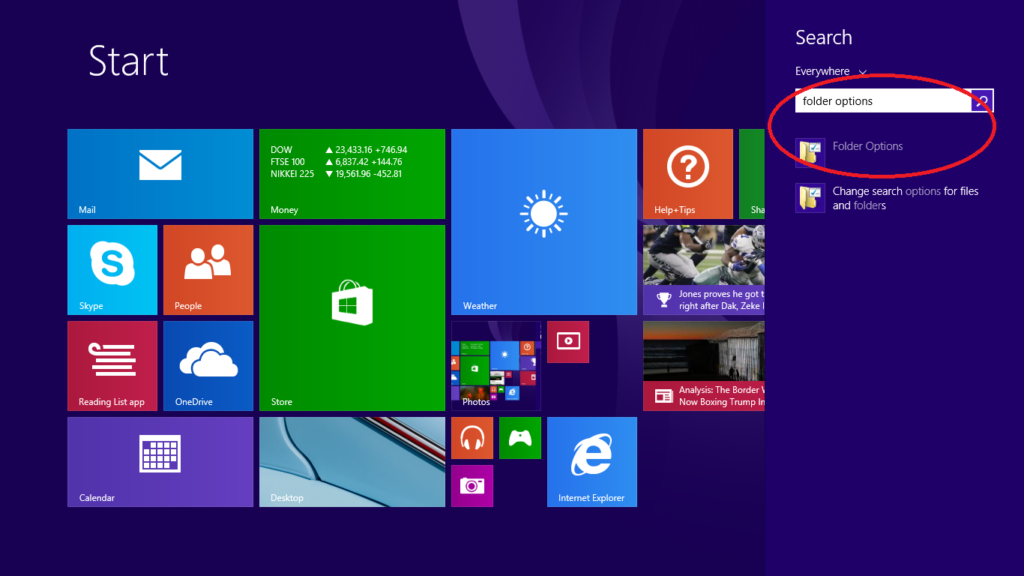1024x576 pixels.
Task: Open the Sports news tile about Jones
Action: coord(704,270)
